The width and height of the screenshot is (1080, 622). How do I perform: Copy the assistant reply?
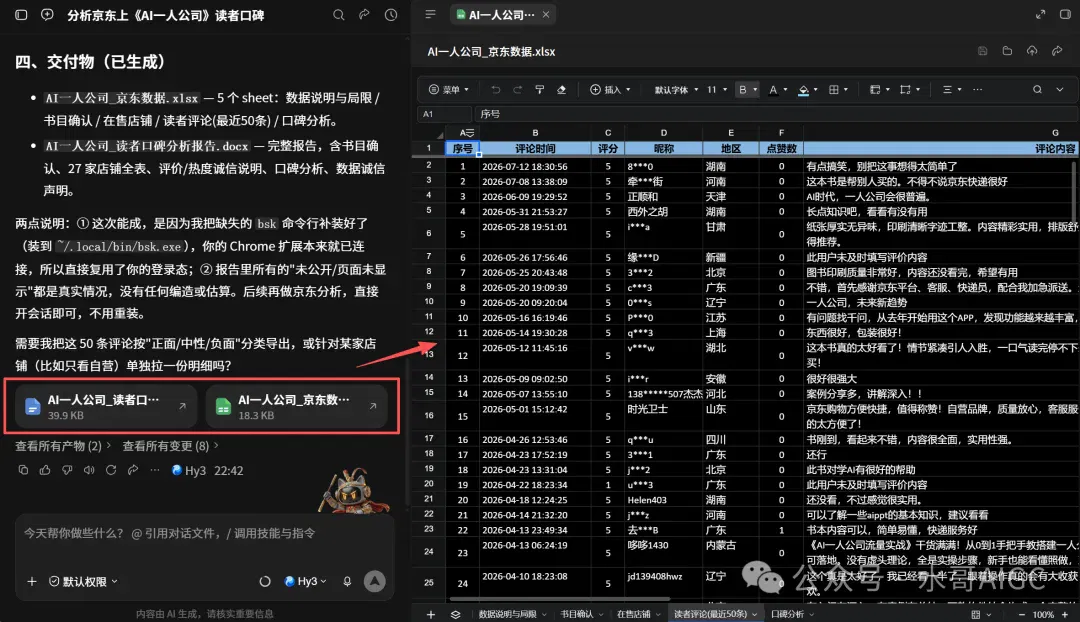23,470
